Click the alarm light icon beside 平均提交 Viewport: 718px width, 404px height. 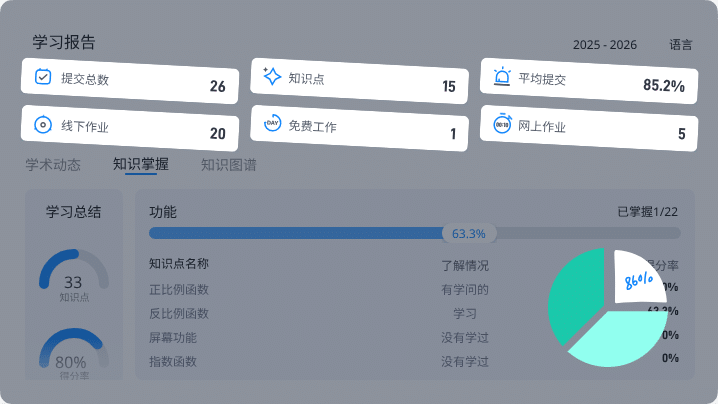coord(502,77)
